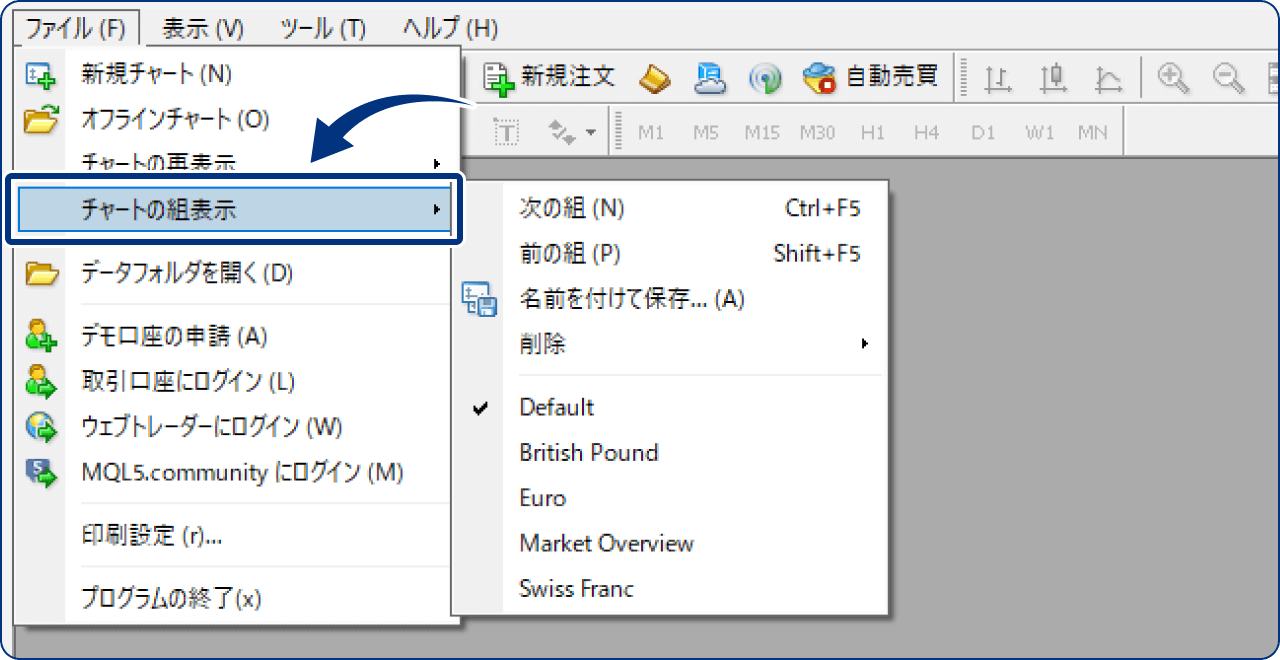Select M30 timeframe
The image size is (1280, 660).
coord(817,132)
